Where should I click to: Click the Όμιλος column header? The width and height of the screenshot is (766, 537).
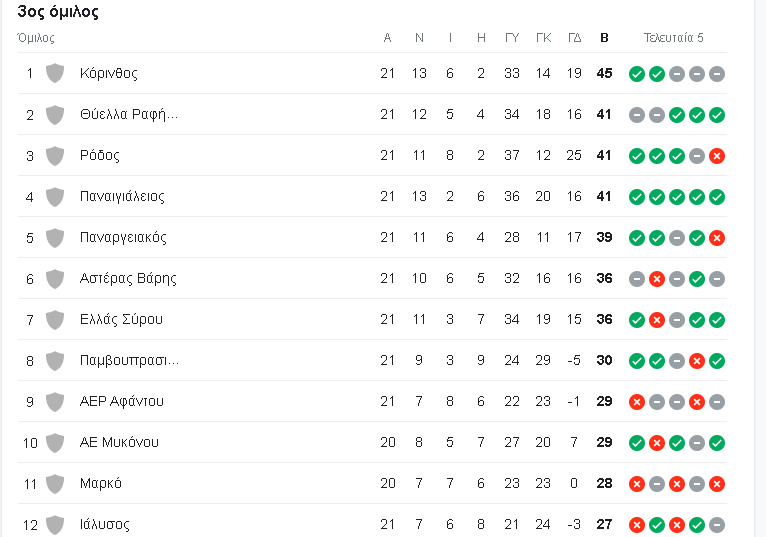[x=36, y=38]
